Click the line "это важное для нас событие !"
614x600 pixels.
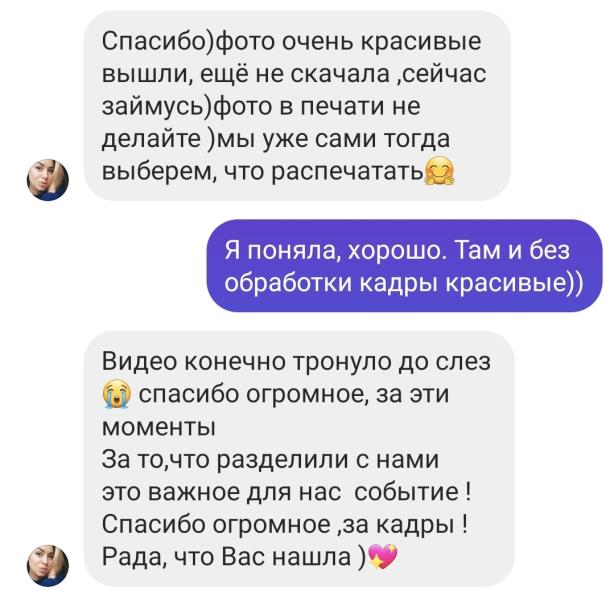coord(286,492)
